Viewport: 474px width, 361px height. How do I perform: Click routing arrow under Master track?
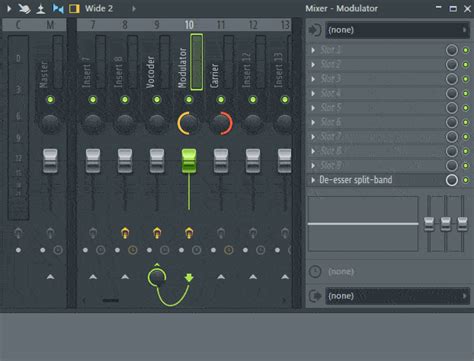[x=50, y=277]
